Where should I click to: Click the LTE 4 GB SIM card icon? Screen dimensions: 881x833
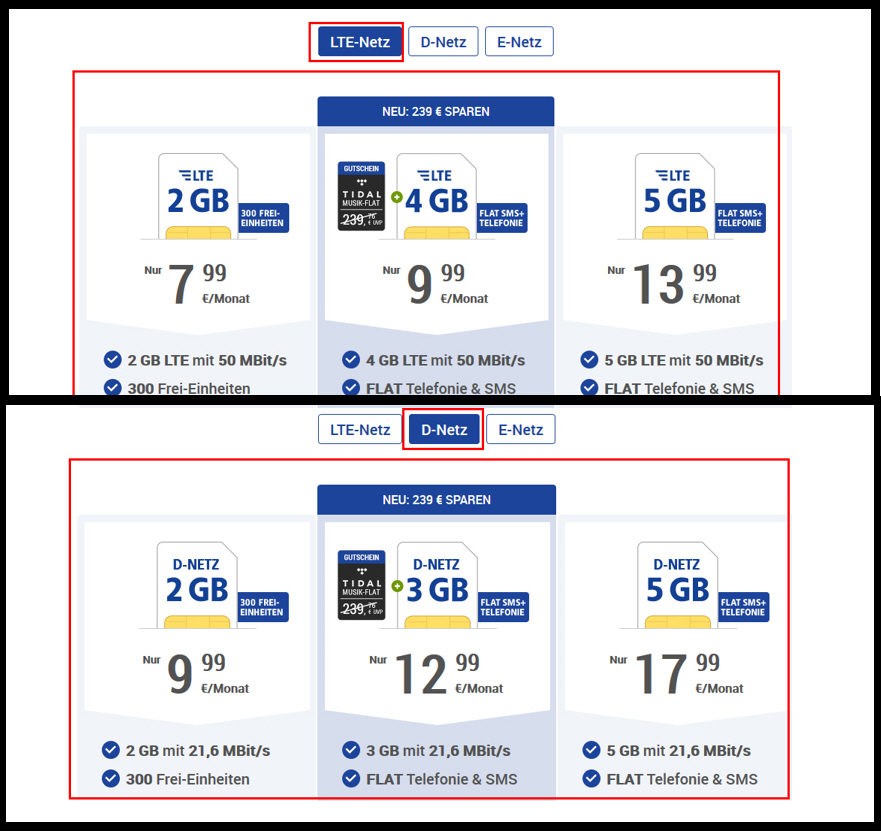click(436, 195)
